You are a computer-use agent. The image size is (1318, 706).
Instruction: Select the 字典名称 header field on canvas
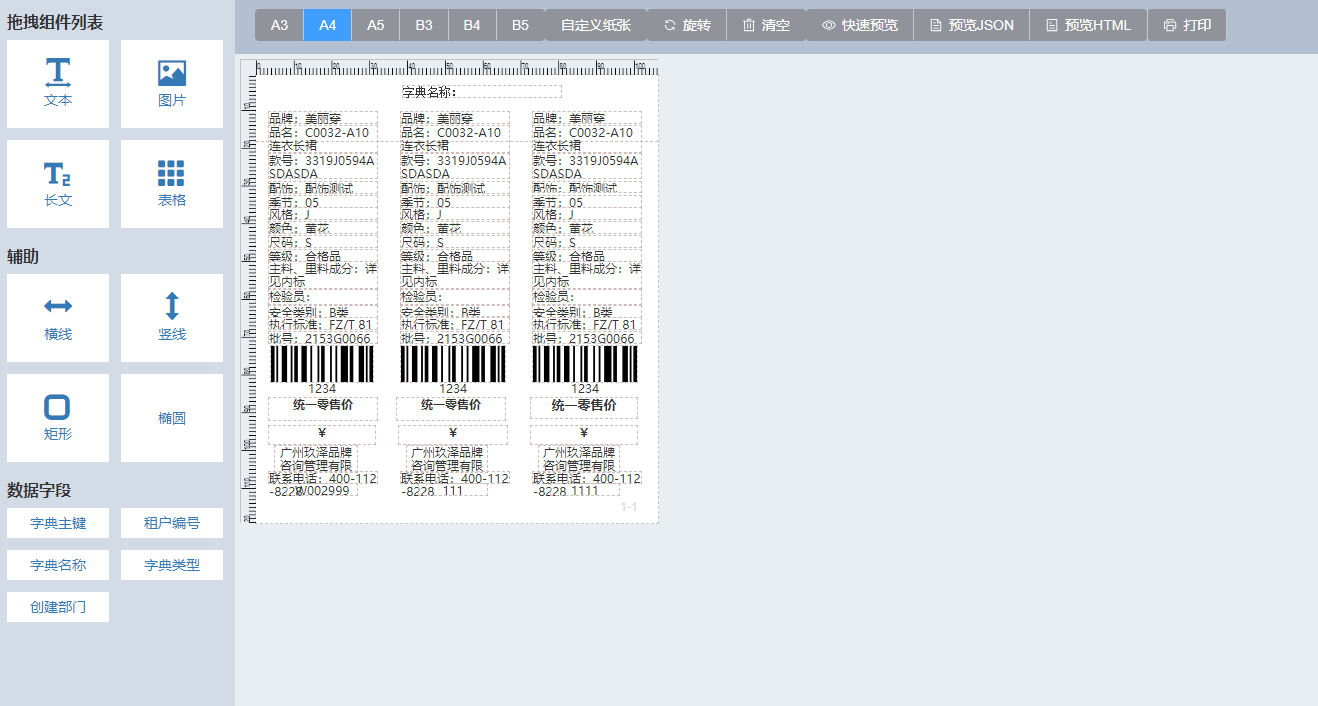[x=481, y=92]
